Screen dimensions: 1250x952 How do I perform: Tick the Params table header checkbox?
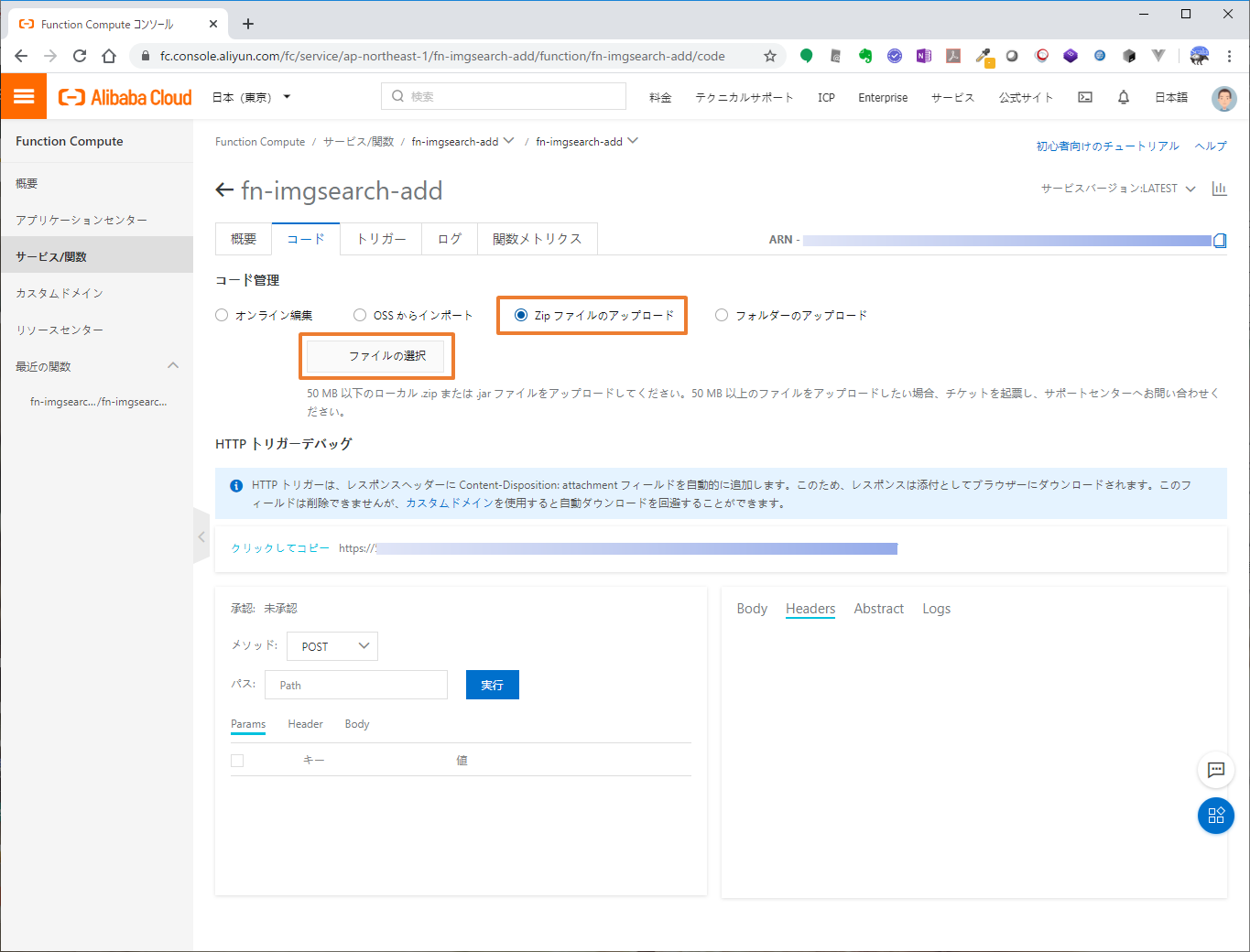(237, 761)
